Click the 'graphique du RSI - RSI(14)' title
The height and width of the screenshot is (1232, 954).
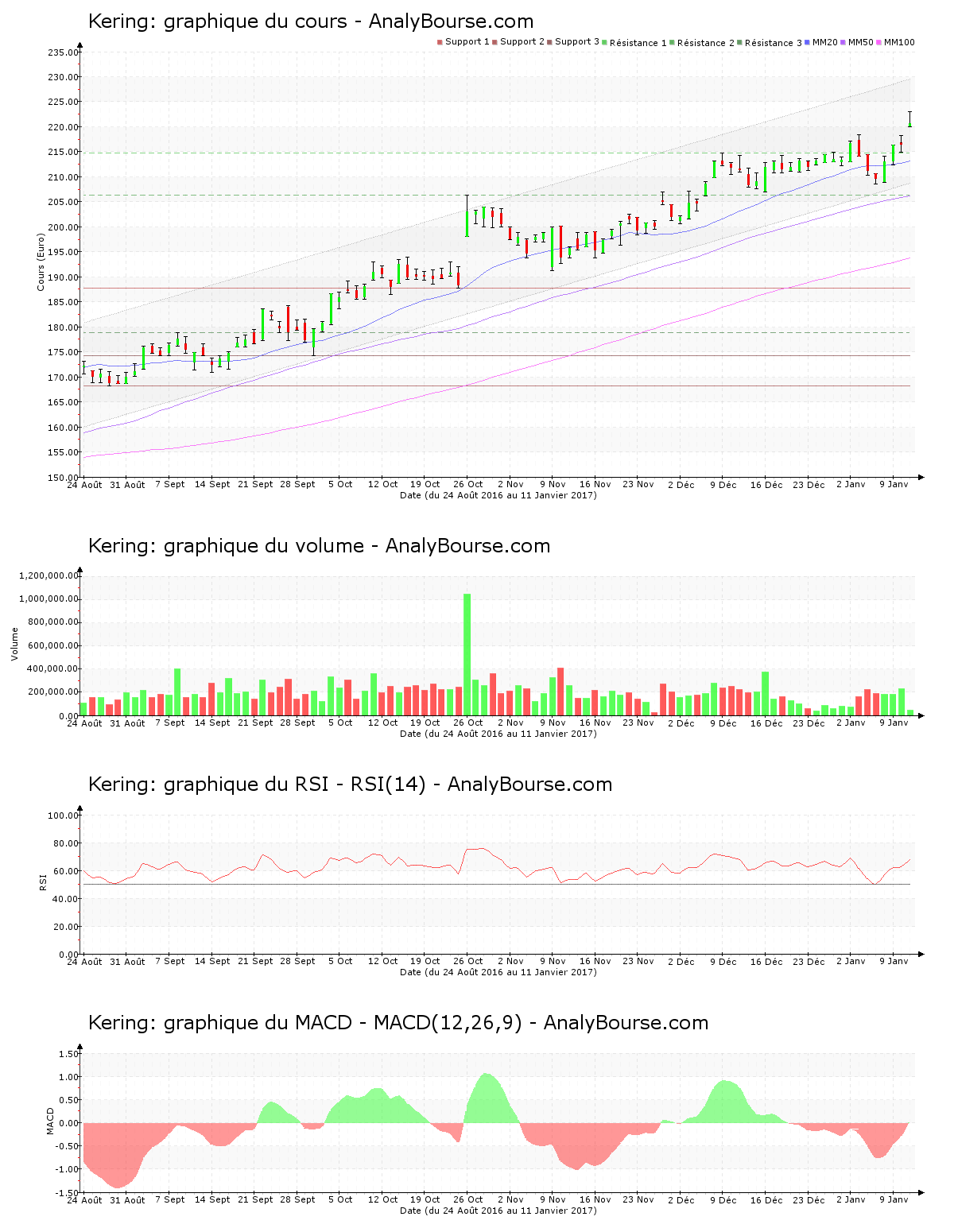pos(295,785)
